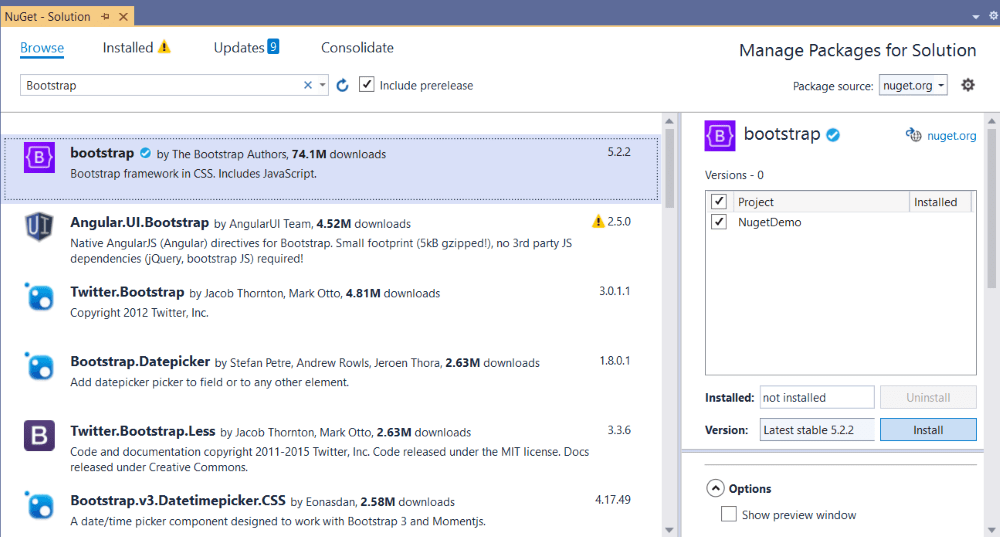Click version number 4.17.49
The image size is (1000, 537).
(612, 499)
